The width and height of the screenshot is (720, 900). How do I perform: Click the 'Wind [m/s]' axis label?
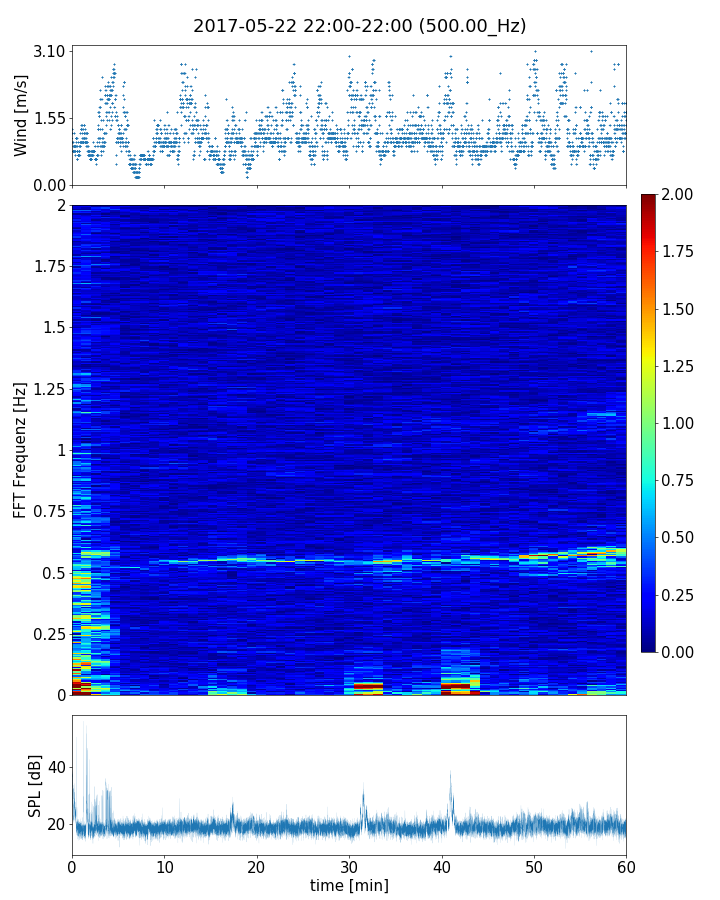pos(21,115)
